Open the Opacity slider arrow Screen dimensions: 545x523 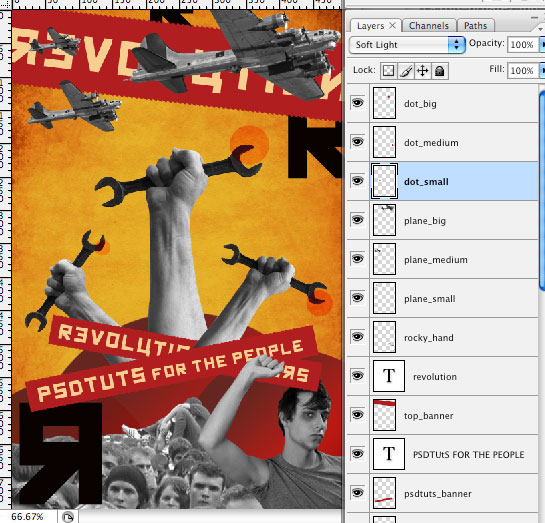click(542, 45)
